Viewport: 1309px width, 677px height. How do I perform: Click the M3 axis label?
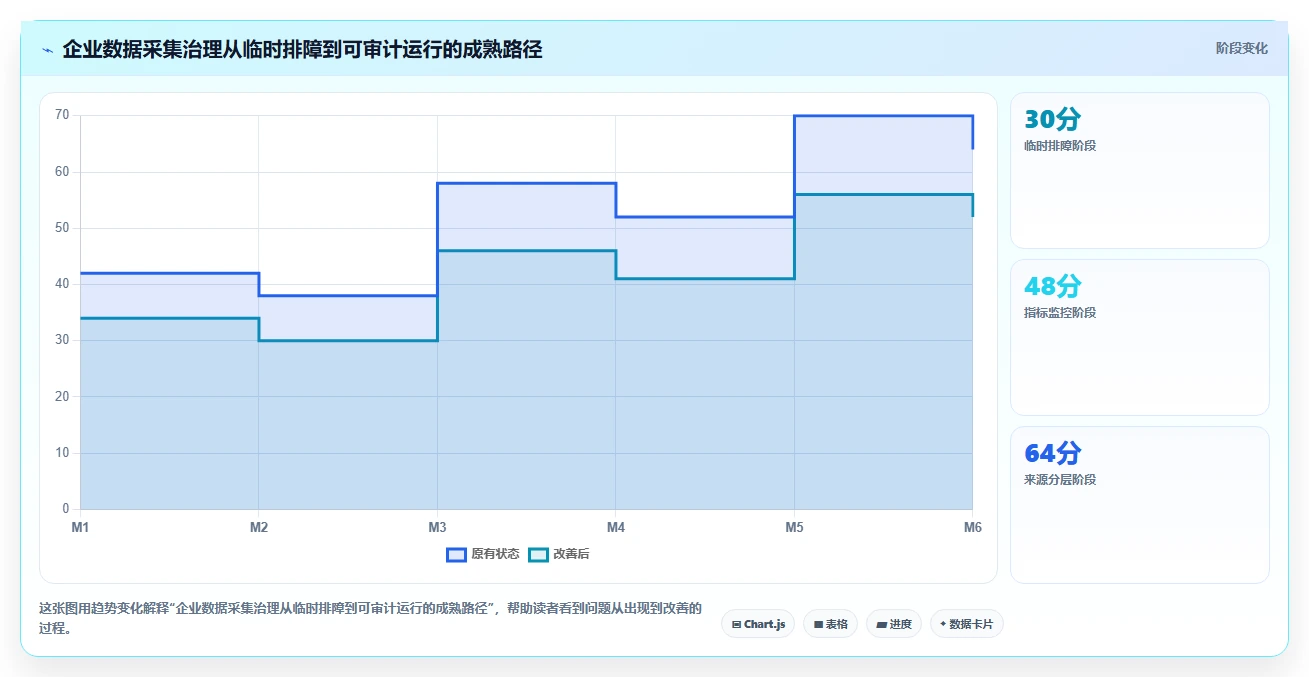click(437, 527)
